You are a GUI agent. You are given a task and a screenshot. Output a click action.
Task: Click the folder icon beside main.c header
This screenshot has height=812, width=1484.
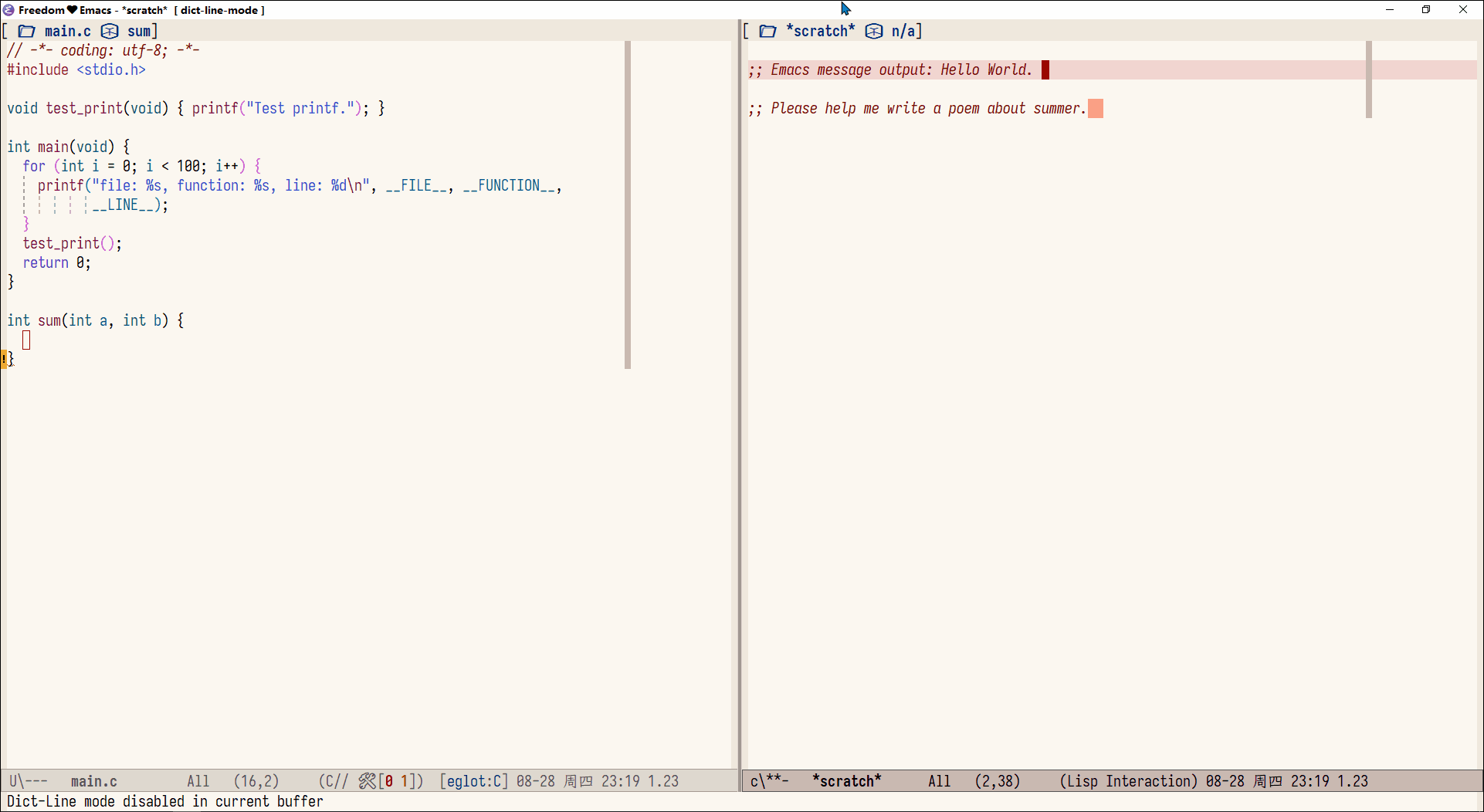(27, 31)
